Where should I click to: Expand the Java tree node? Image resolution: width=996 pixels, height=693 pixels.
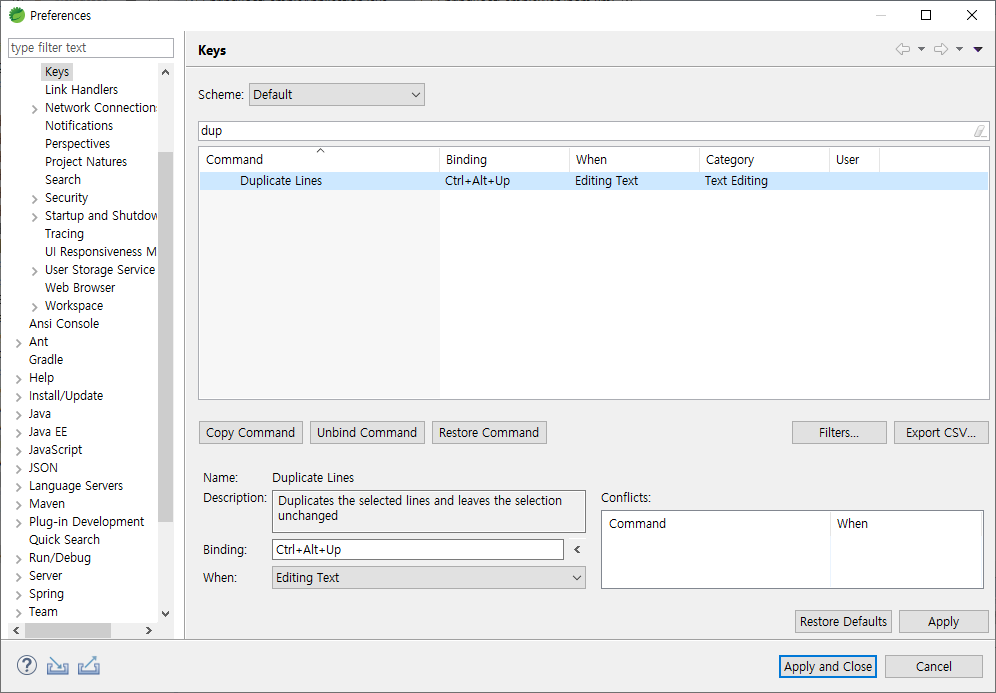pyautogui.click(x=18, y=415)
